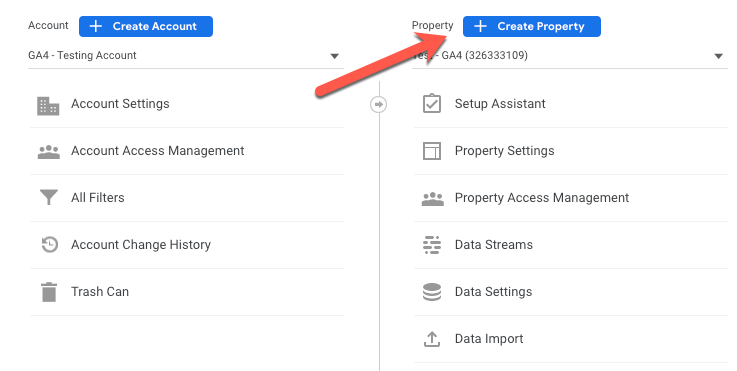The height and width of the screenshot is (371, 737).
Task: Click the All Filters funnel icon
Action: 49,197
